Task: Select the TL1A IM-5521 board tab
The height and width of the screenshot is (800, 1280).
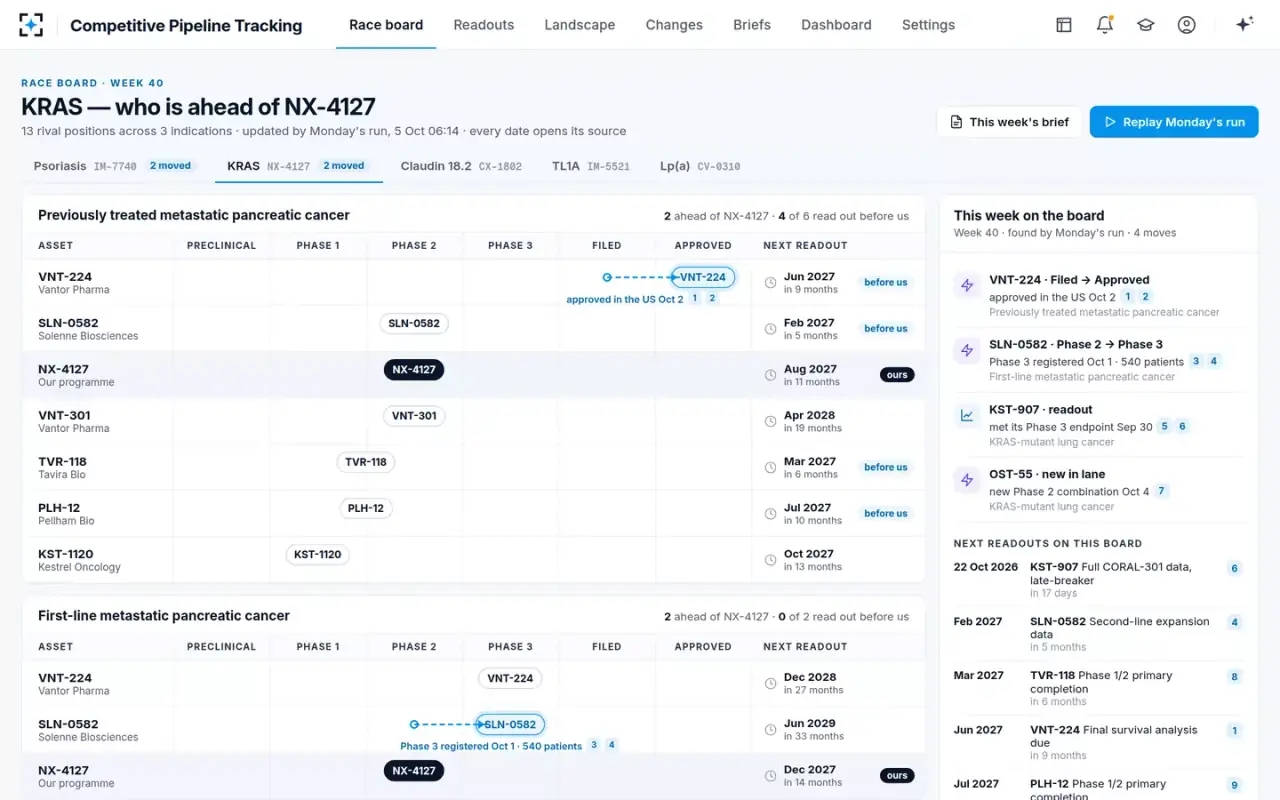Action: (591, 166)
